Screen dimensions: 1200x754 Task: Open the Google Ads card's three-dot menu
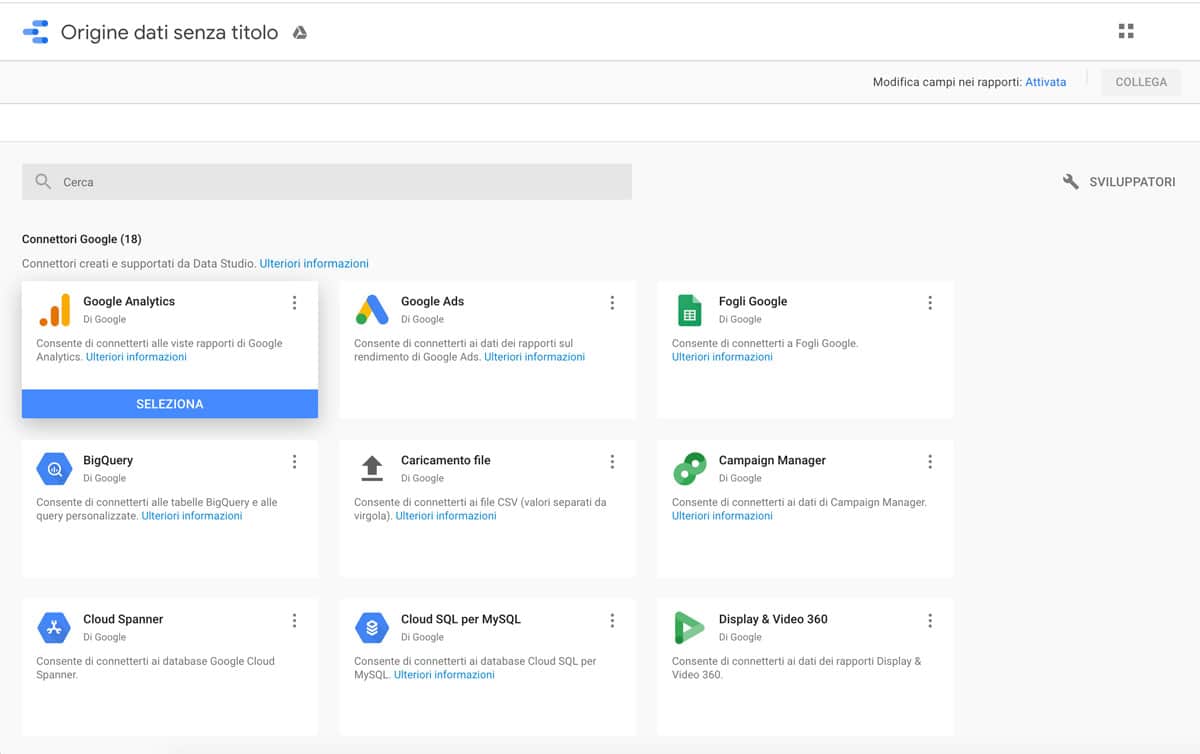tap(612, 302)
